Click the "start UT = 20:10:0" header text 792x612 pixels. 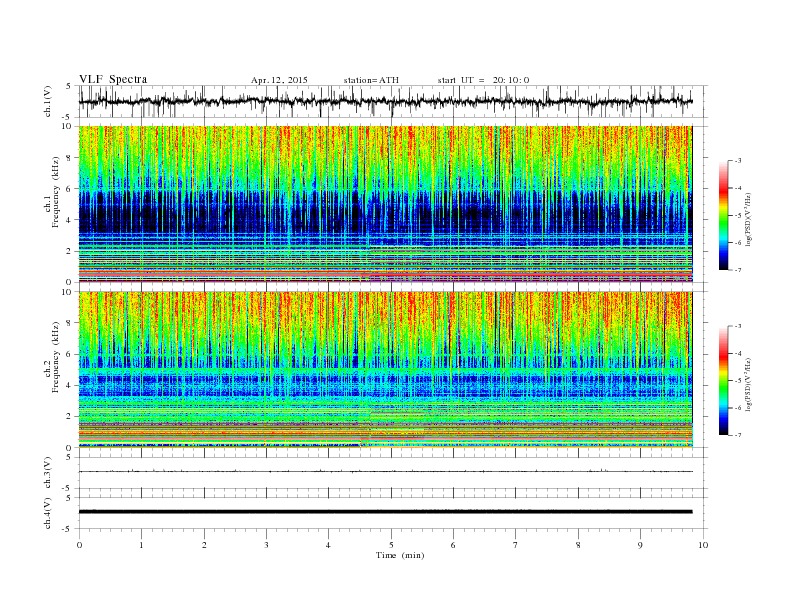coord(483,80)
